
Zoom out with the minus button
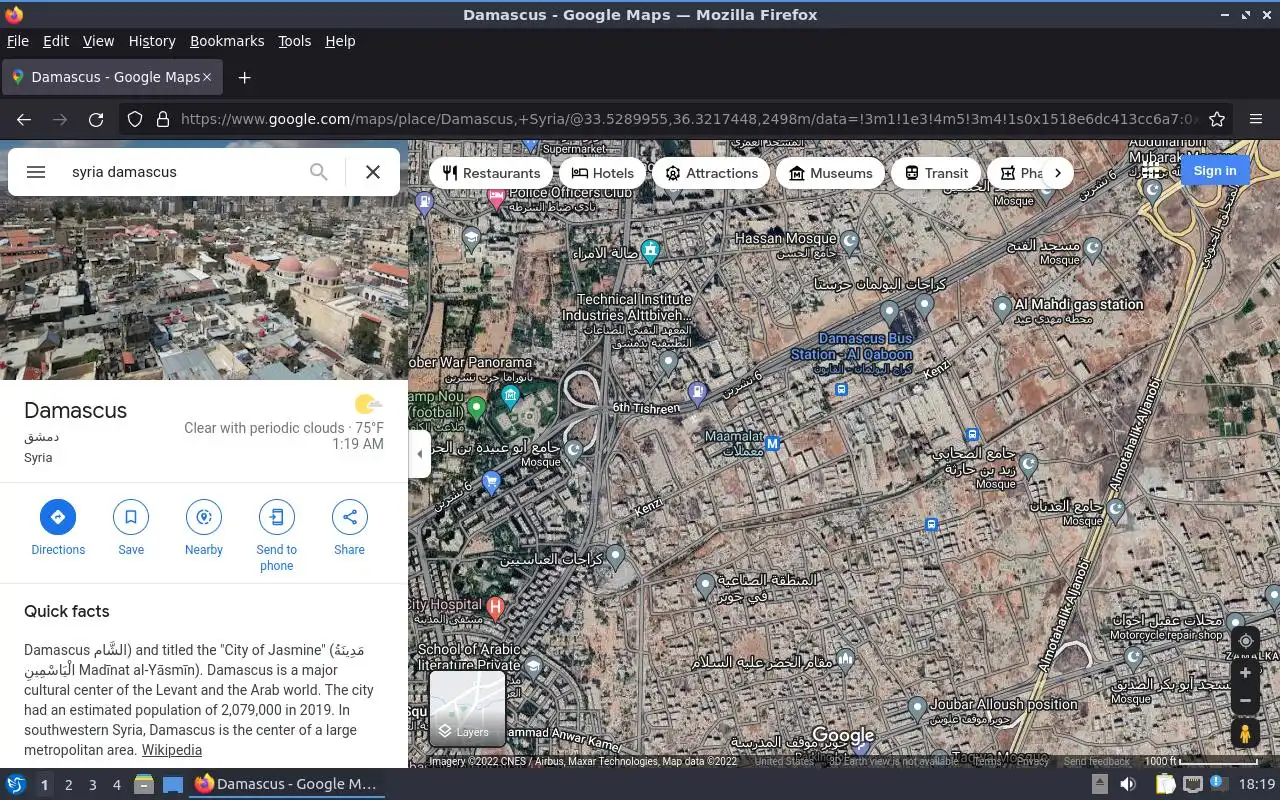coord(1245,701)
